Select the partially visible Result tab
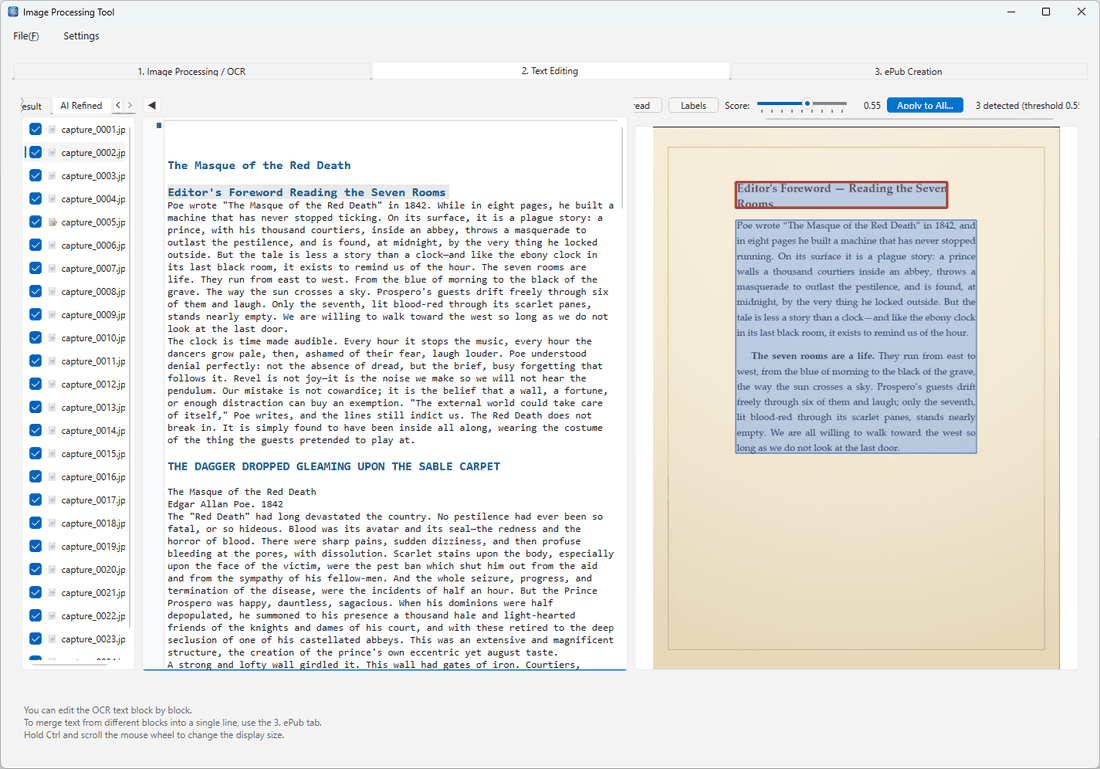The height and width of the screenshot is (769, 1100). click(x=33, y=106)
